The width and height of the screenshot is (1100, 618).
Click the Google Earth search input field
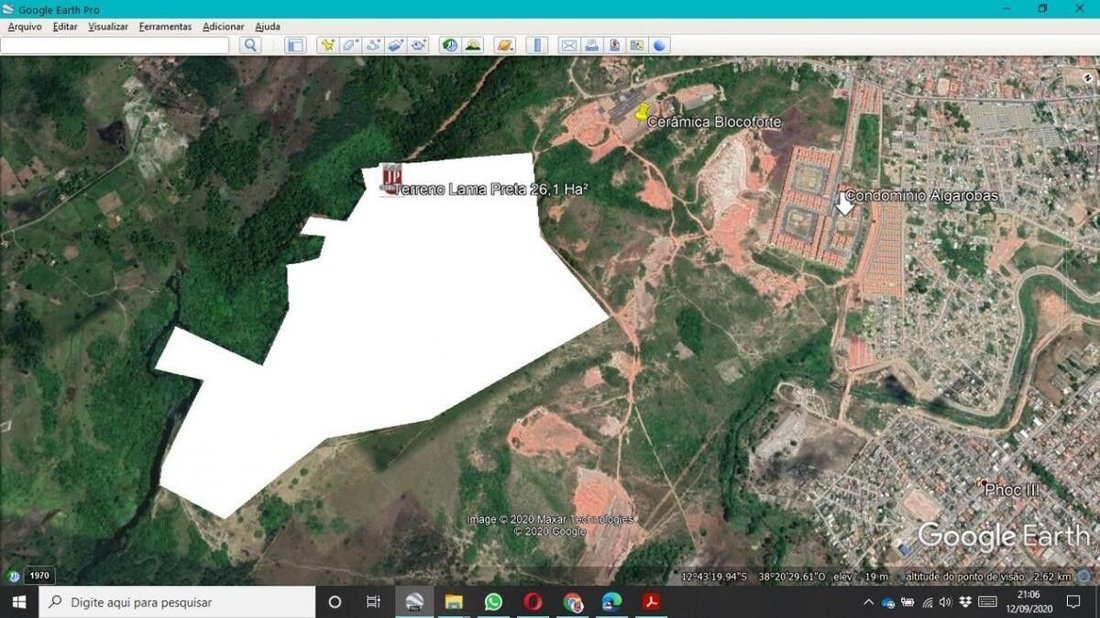114,46
